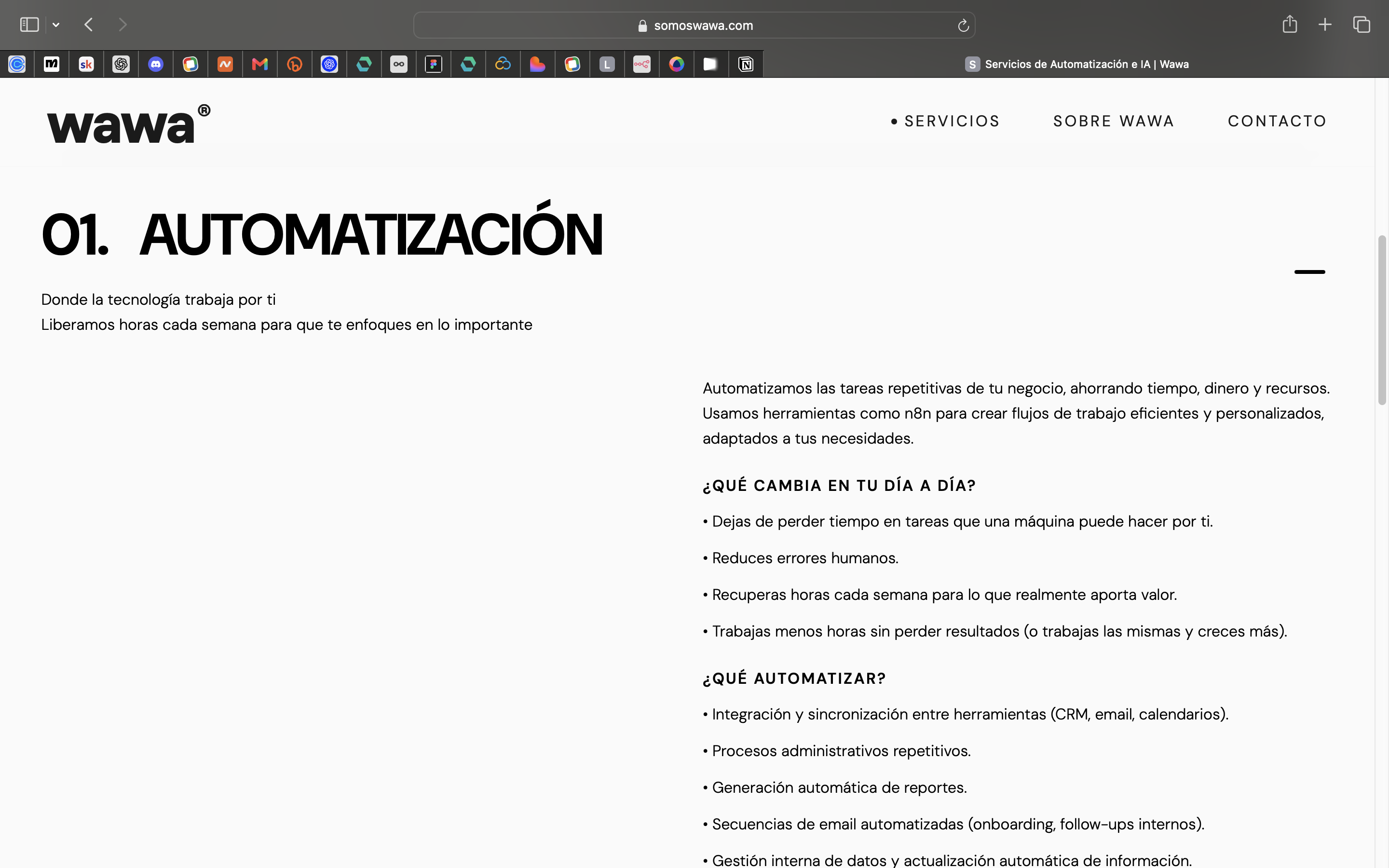This screenshot has height=868, width=1389.
Task: Open the pinned 'sk' tab
Action: [87, 64]
